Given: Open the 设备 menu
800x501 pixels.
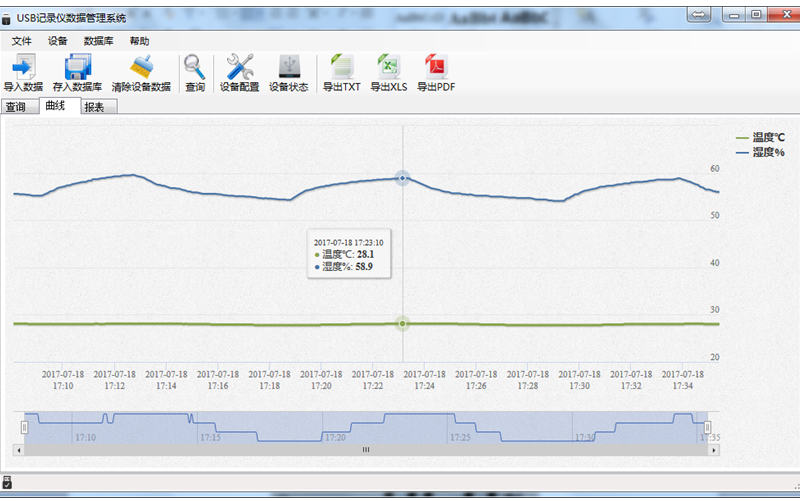Looking at the screenshot, I should [58, 41].
